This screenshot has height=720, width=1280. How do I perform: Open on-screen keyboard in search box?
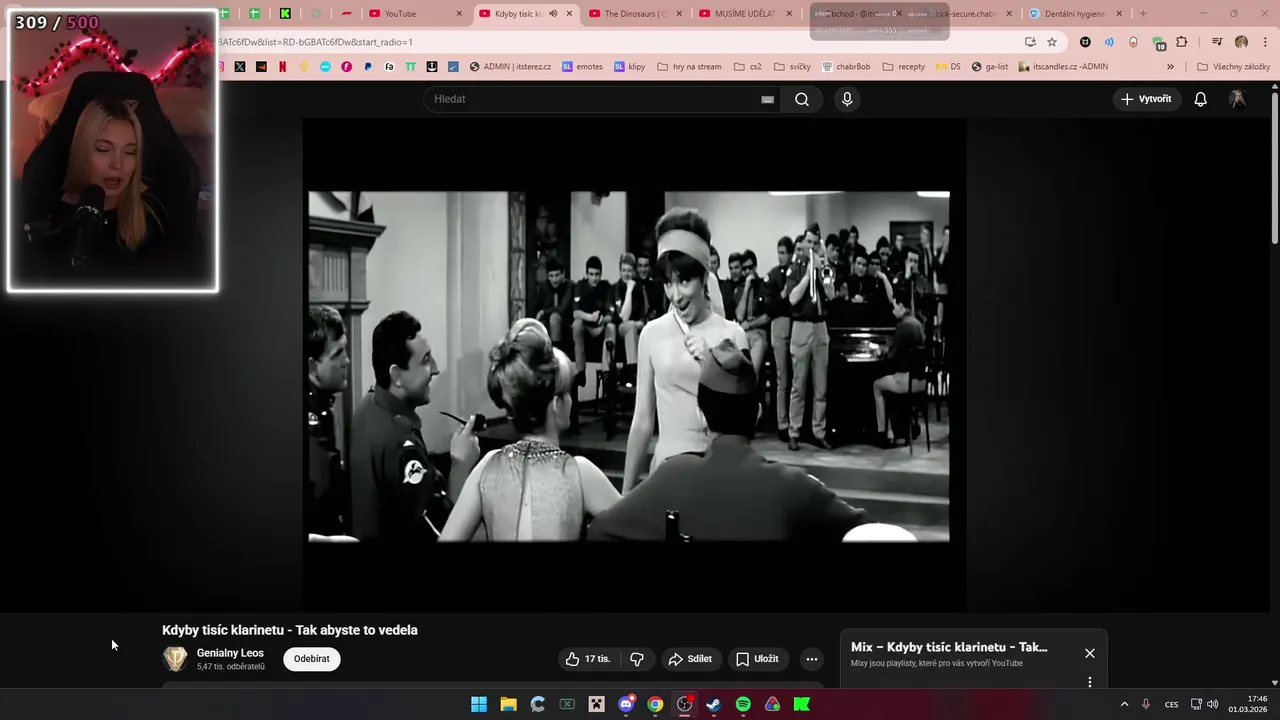[x=767, y=99]
